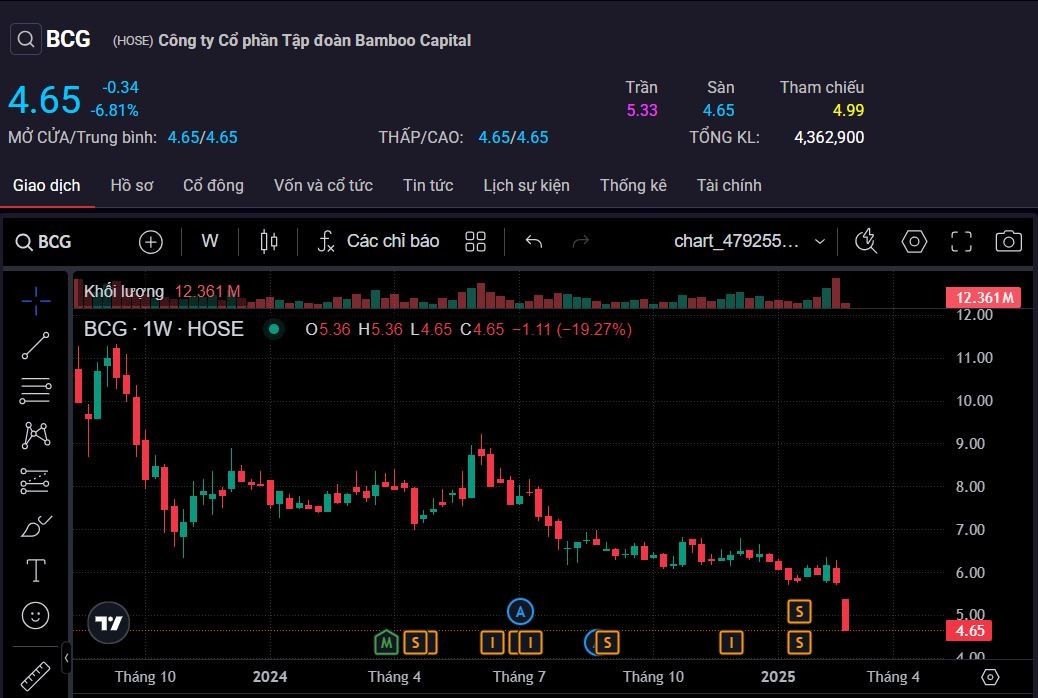Click lower S marker near 2025

(799, 642)
